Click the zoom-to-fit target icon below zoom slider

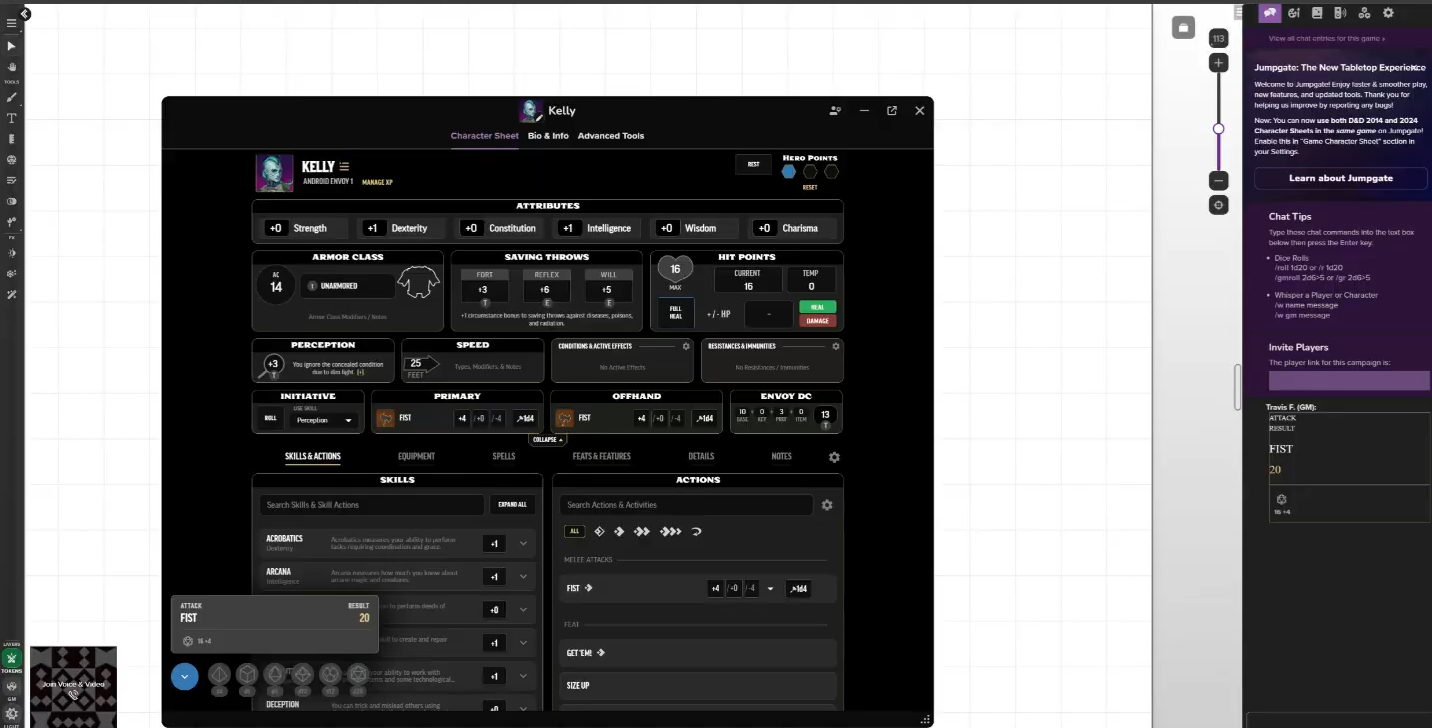tap(1218, 205)
